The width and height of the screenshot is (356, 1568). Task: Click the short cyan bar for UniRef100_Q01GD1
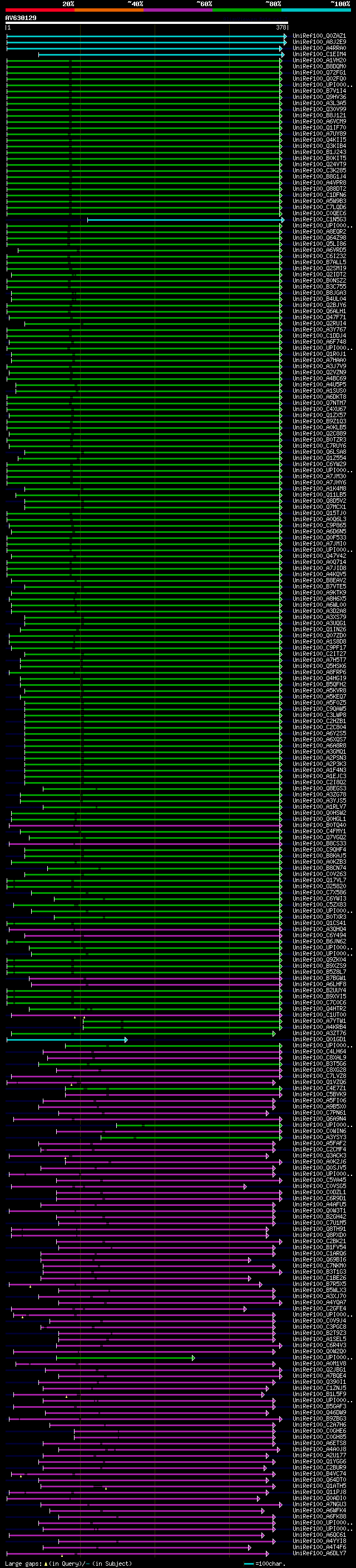pos(67,1040)
